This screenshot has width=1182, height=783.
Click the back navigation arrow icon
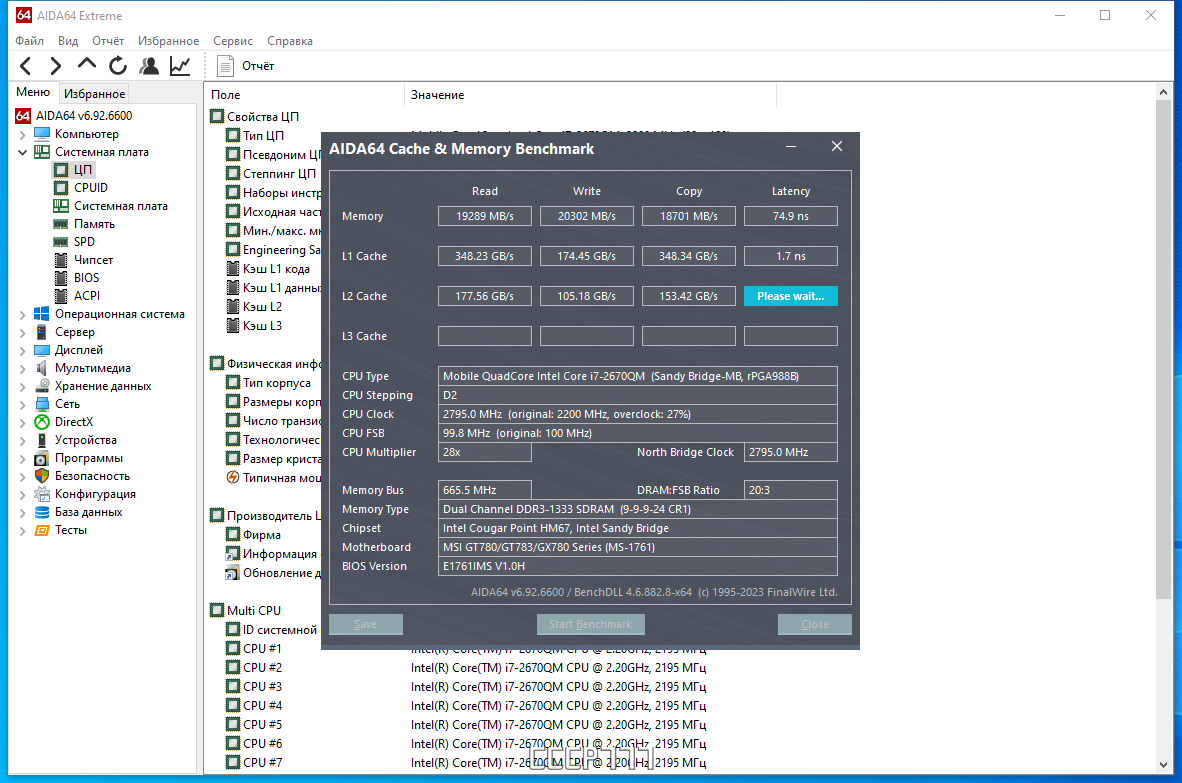[26, 66]
